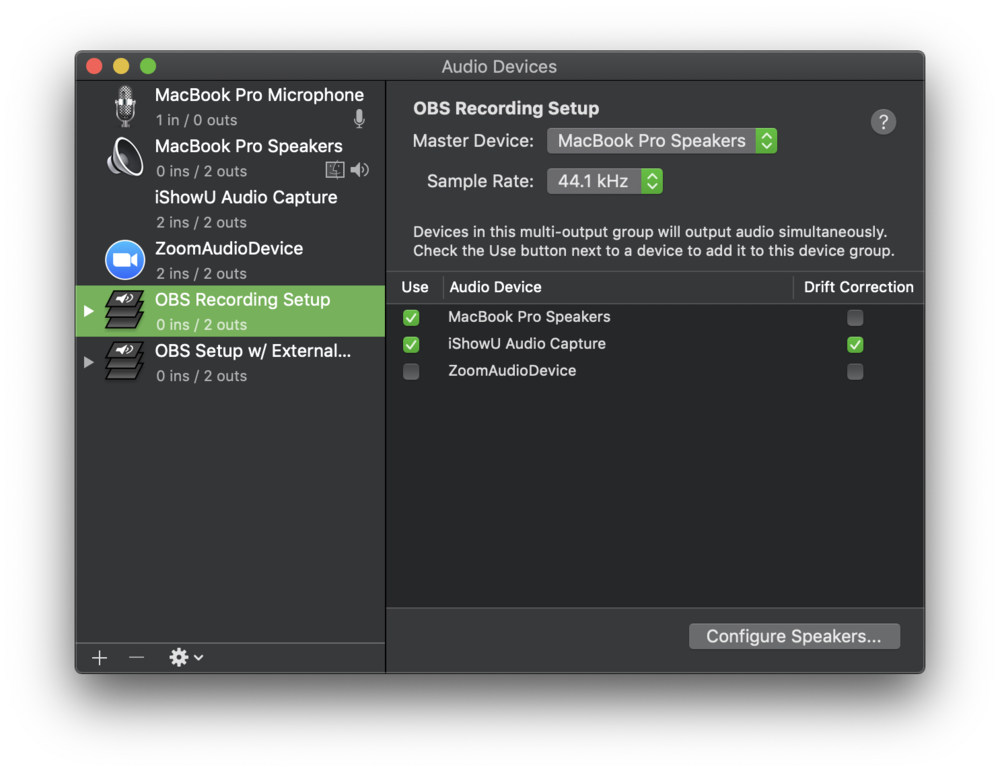The width and height of the screenshot is (1000, 773).
Task: Click the ZoomAudioDevice blue camera icon
Action: click(125, 260)
